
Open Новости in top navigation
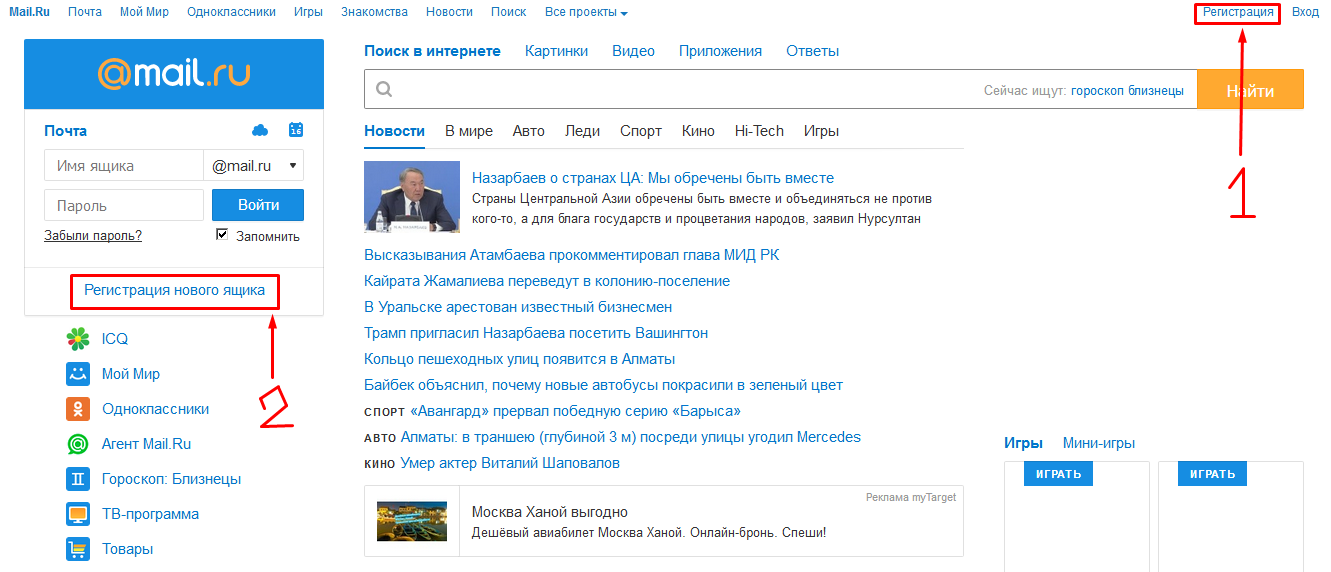pyautogui.click(x=449, y=12)
